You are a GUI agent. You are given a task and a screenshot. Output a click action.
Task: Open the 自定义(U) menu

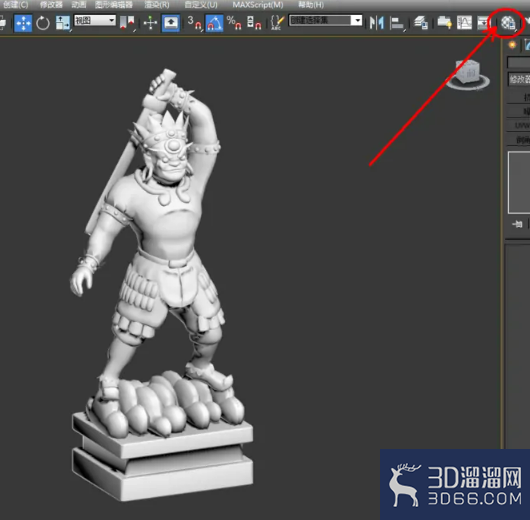coord(201,5)
